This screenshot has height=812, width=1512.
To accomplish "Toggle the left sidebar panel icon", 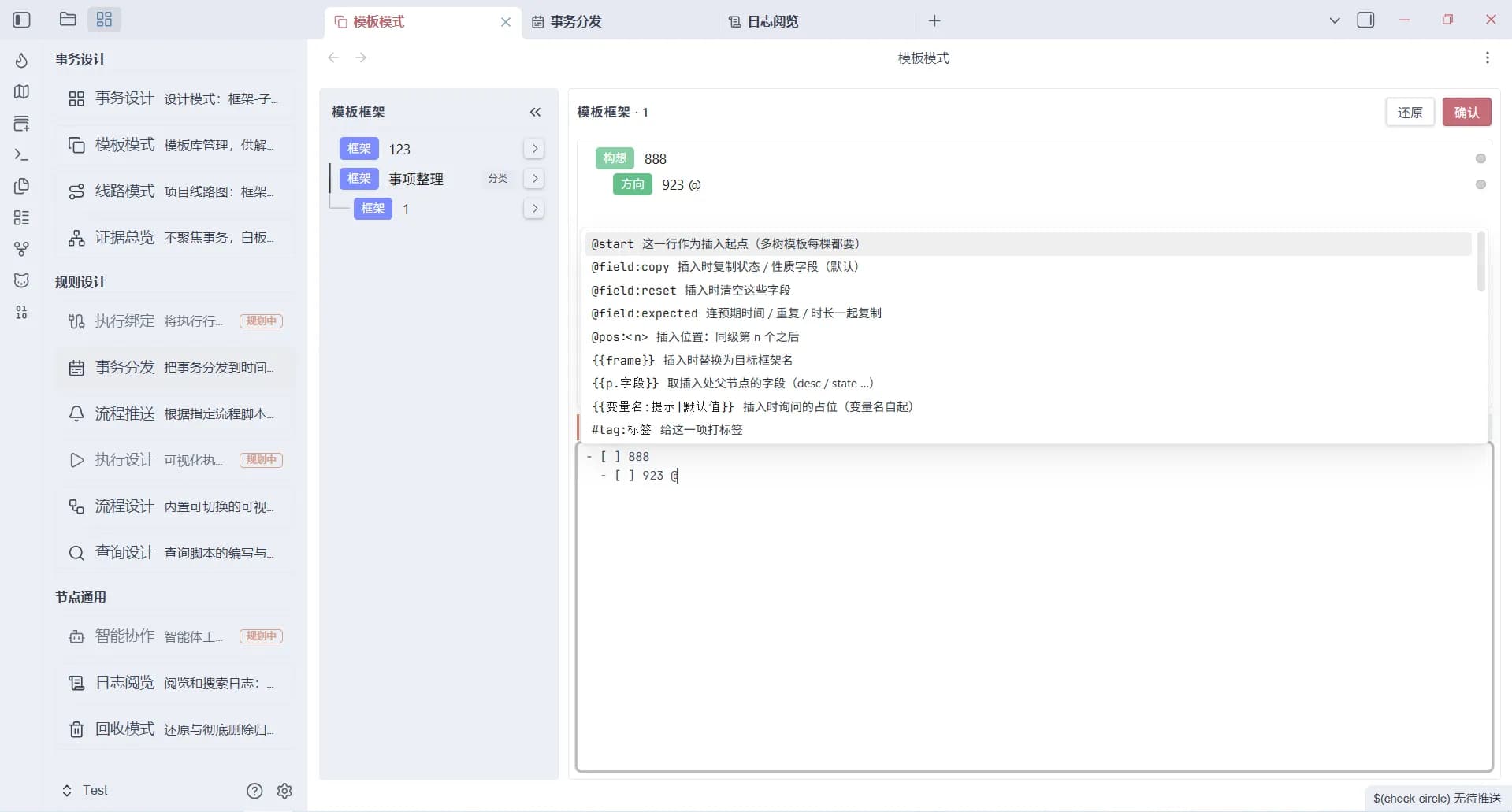I will (21, 20).
